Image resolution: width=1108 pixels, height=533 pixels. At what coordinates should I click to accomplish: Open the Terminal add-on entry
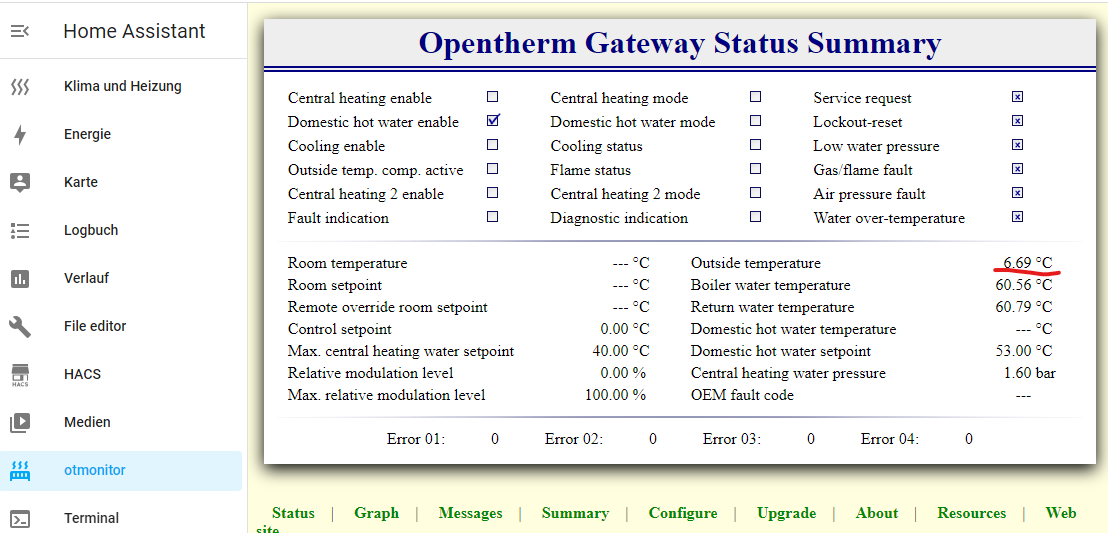pyautogui.click(x=91, y=518)
